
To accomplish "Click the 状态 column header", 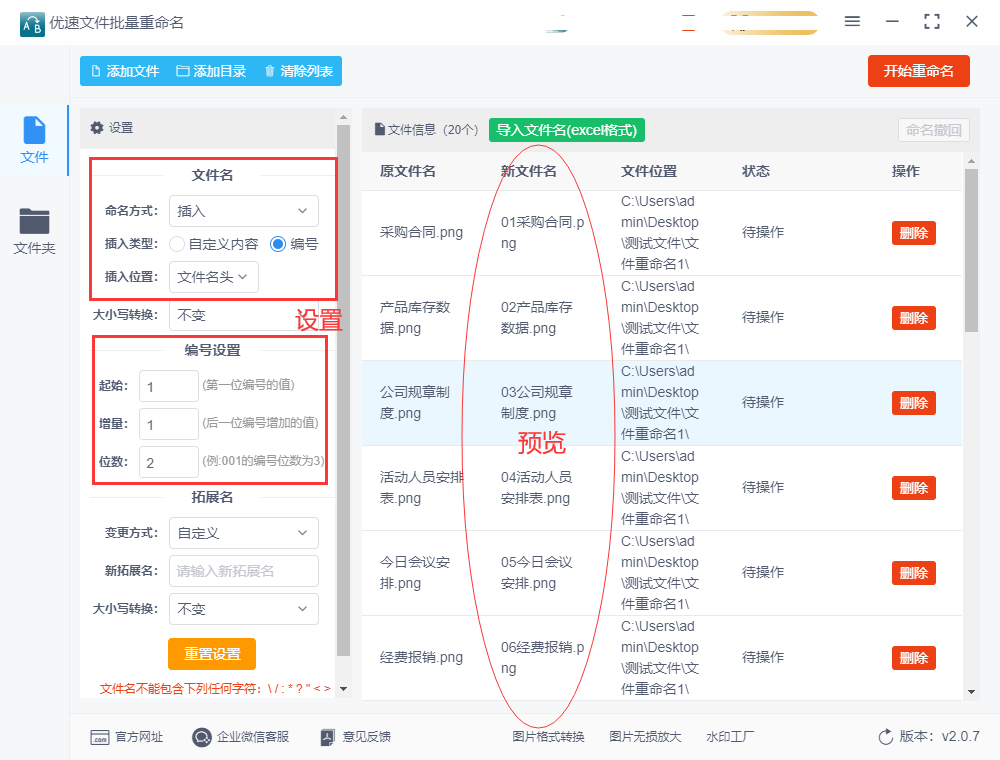I will pyautogui.click(x=756, y=171).
